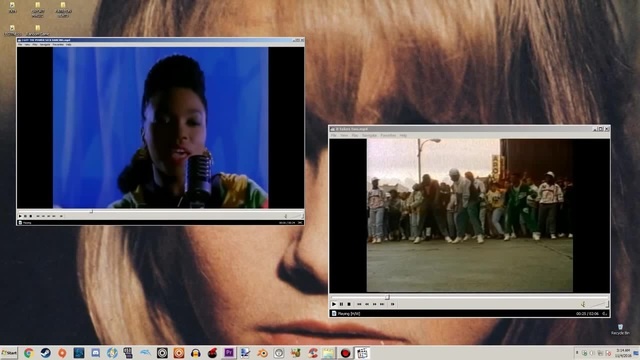Click the frame step button in right player
This screenshot has width=640, height=360.
click(393, 304)
